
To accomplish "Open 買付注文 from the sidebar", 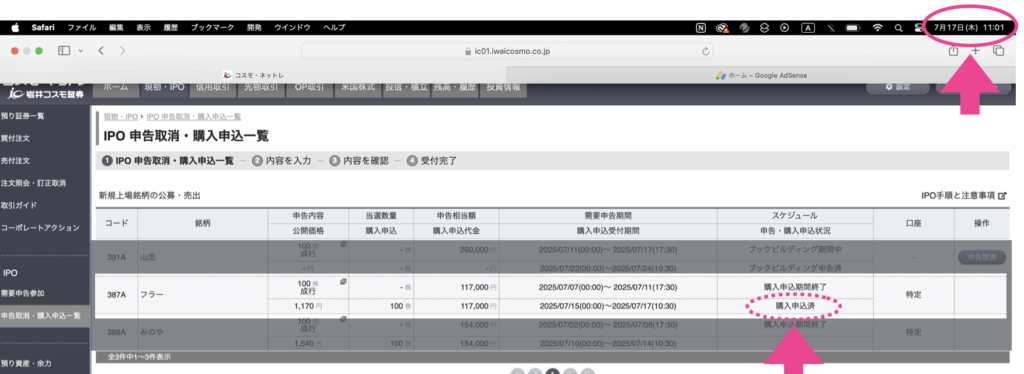I will (15, 138).
